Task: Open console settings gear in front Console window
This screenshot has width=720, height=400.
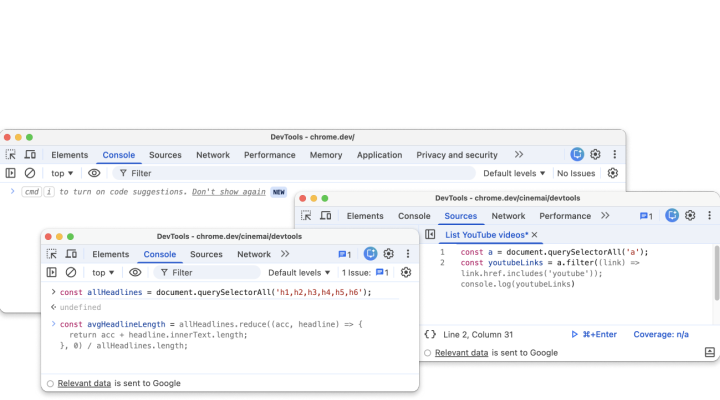Action: (x=406, y=272)
